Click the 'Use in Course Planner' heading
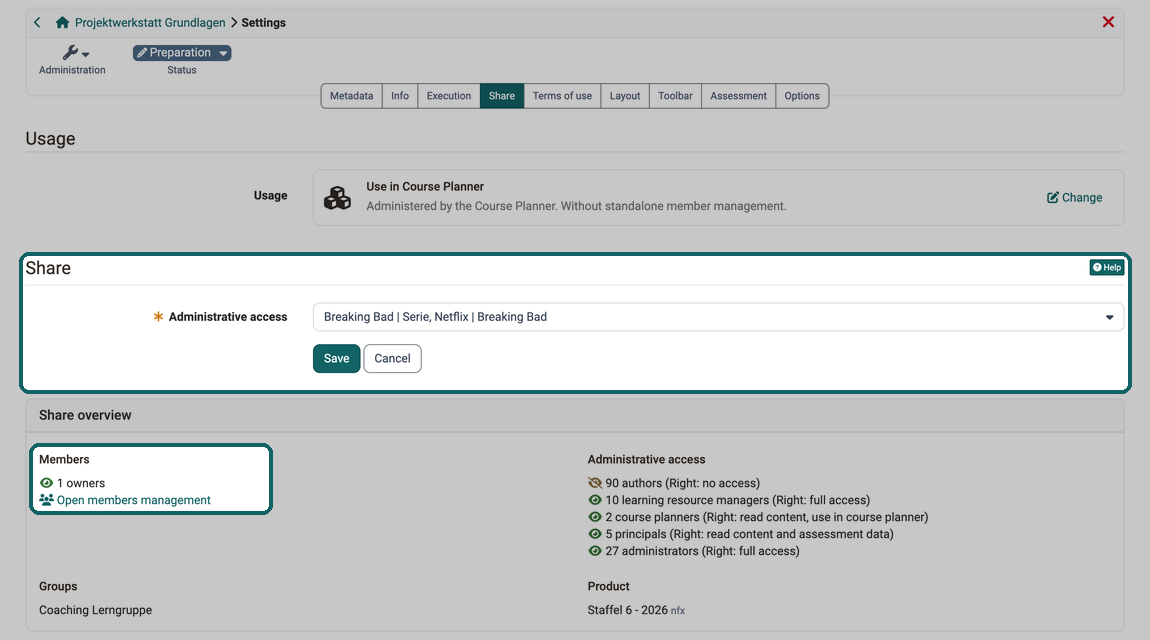Image resolution: width=1150 pixels, height=640 pixels. 425,186
